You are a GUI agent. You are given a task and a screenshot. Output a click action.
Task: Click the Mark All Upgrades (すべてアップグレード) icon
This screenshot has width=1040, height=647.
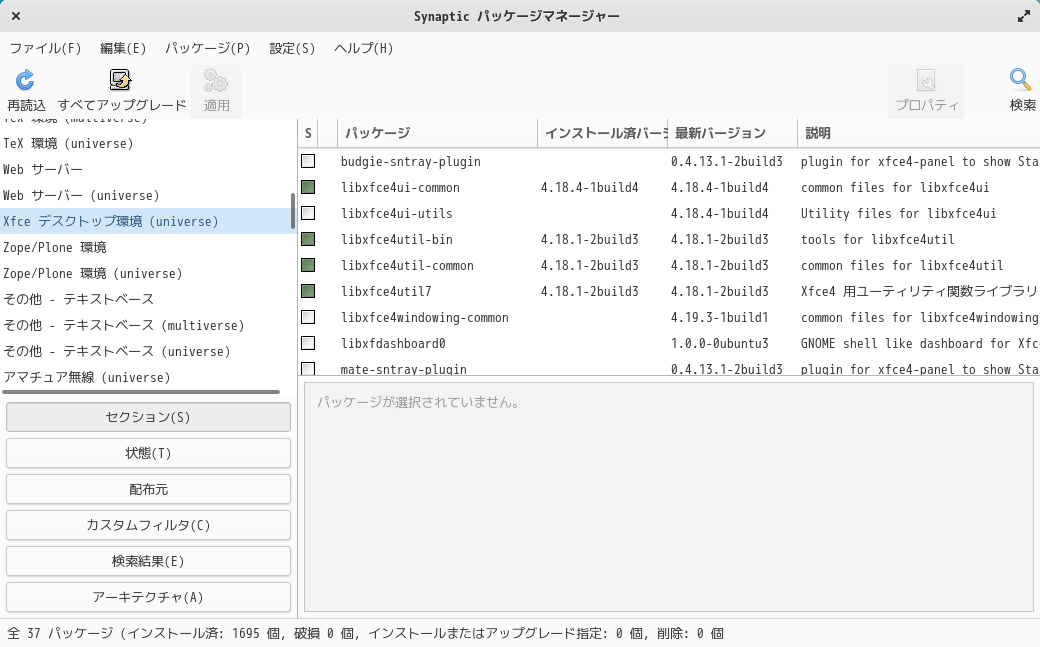click(x=121, y=80)
